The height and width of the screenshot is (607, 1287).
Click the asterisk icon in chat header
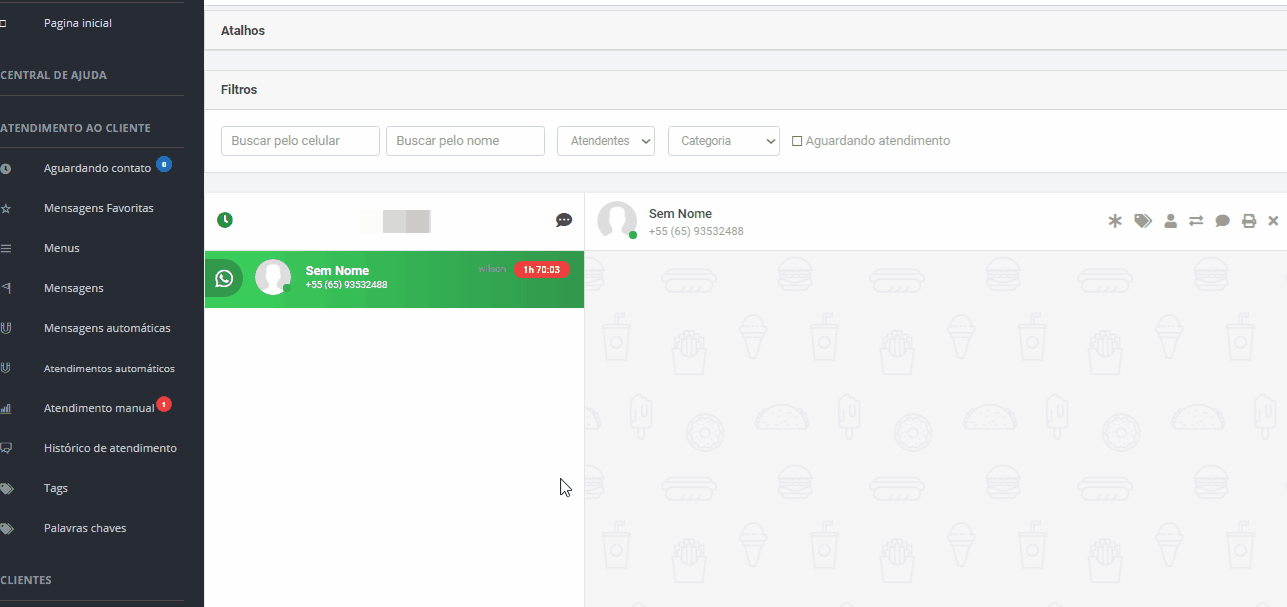[1115, 221]
